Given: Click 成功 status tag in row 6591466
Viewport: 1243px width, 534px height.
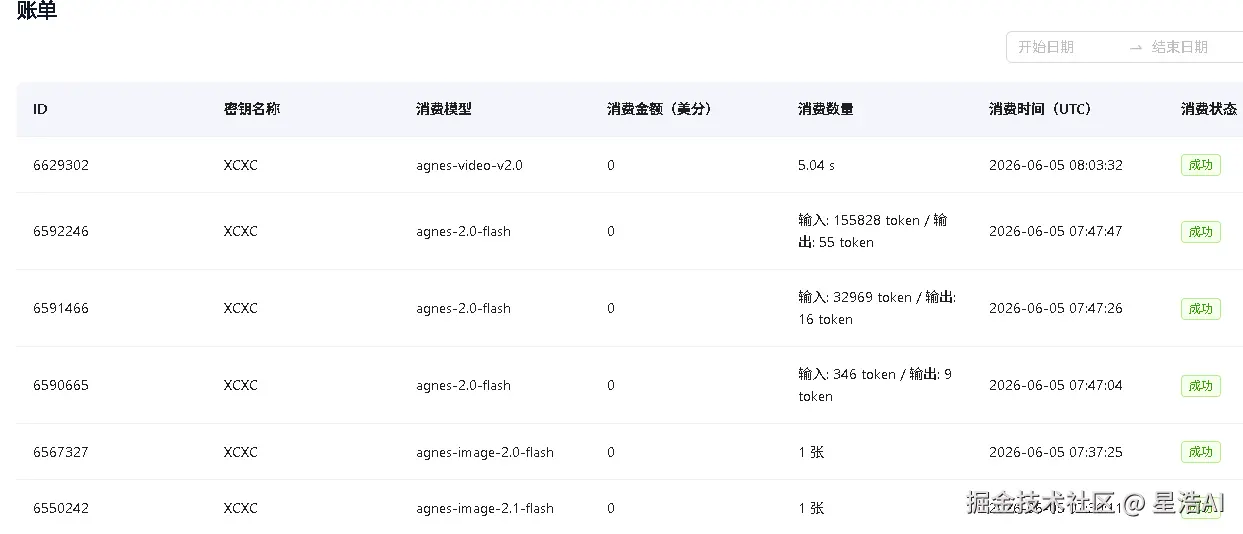Looking at the screenshot, I should (1200, 309).
